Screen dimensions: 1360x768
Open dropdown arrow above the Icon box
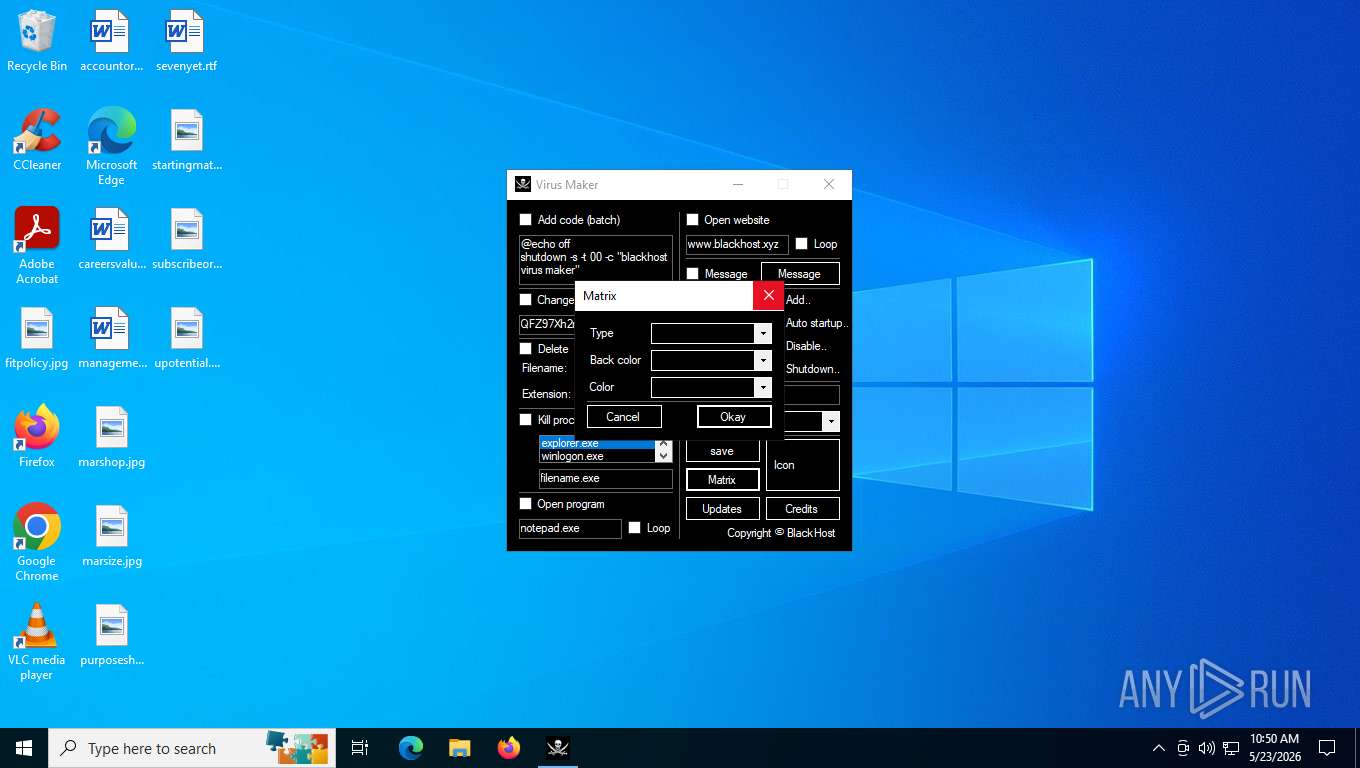click(831, 422)
